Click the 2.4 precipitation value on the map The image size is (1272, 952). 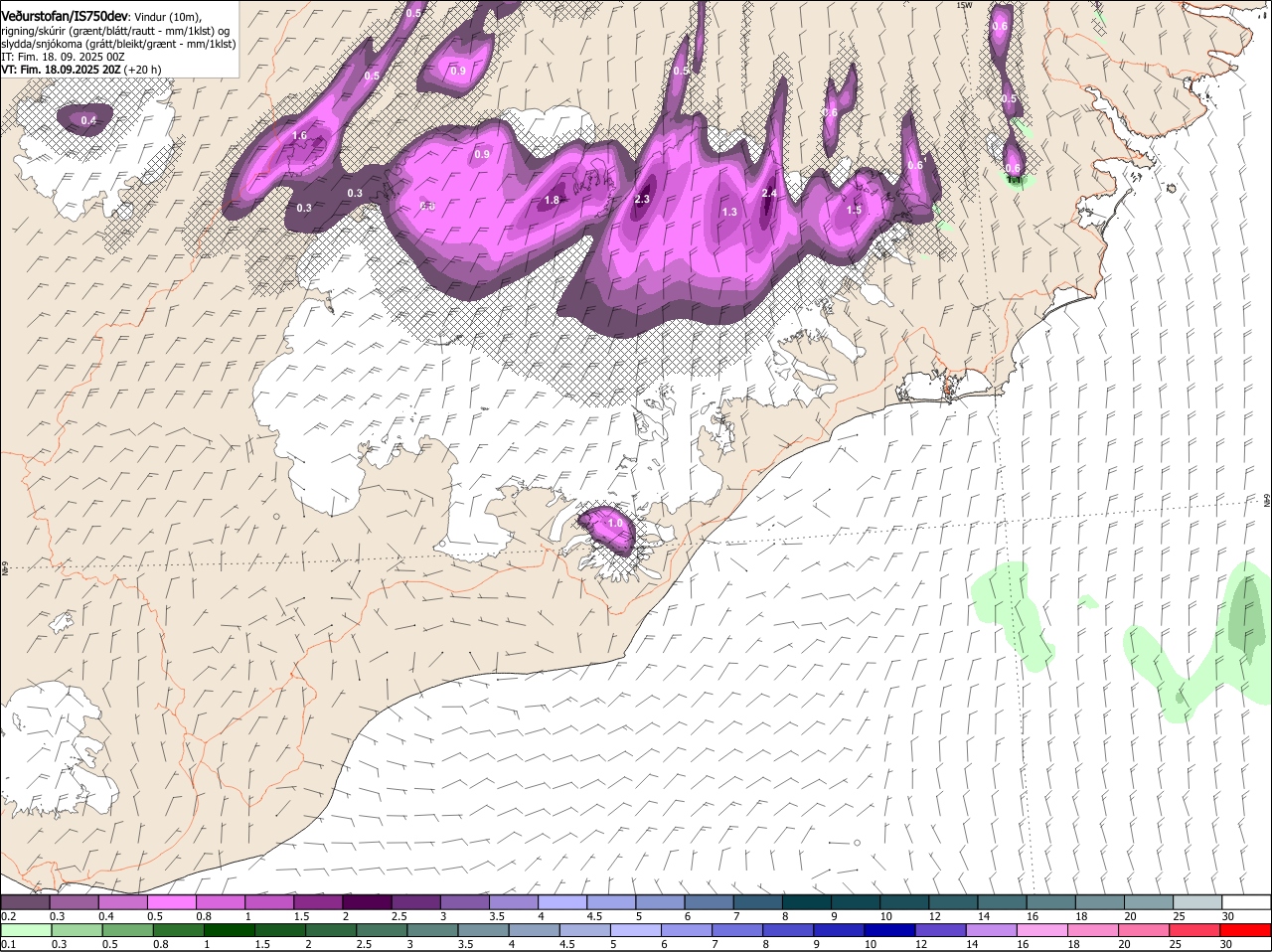[769, 193]
